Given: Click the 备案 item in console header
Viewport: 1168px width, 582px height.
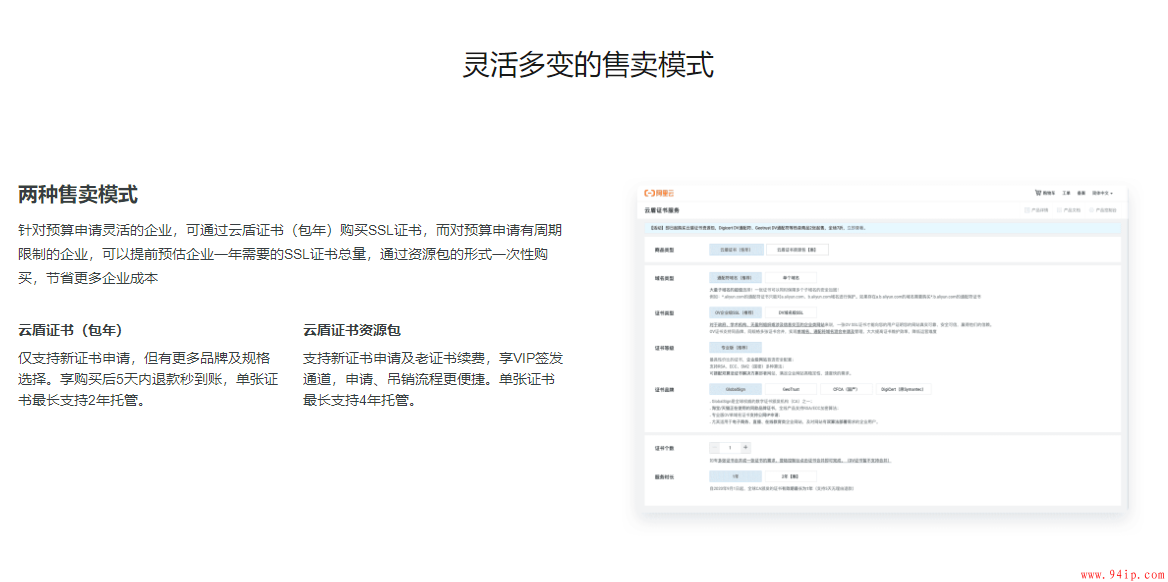Looking at the screenshot, I should pos(1081,192).
